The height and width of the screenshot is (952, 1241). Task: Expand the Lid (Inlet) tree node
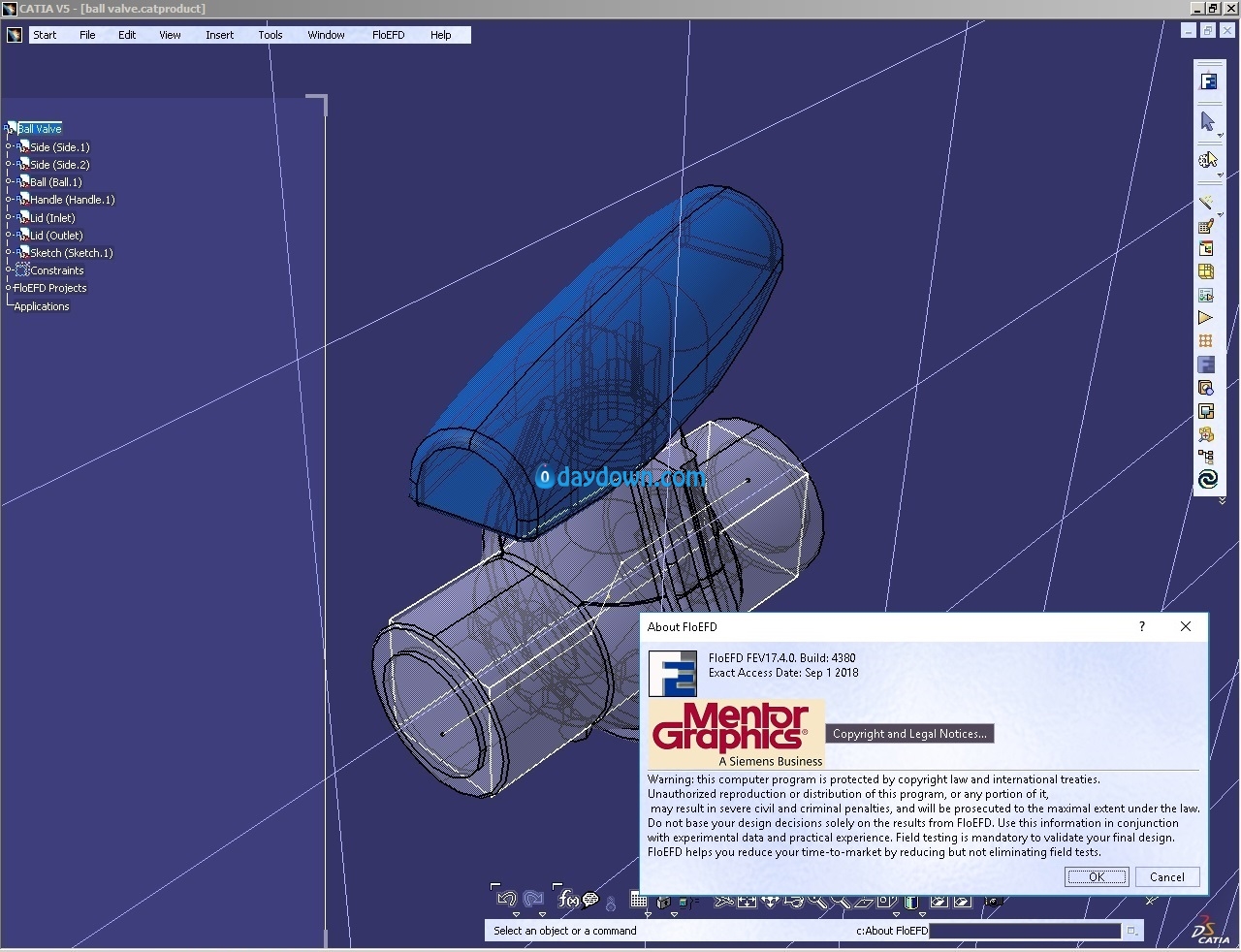[x=9, y=218]
